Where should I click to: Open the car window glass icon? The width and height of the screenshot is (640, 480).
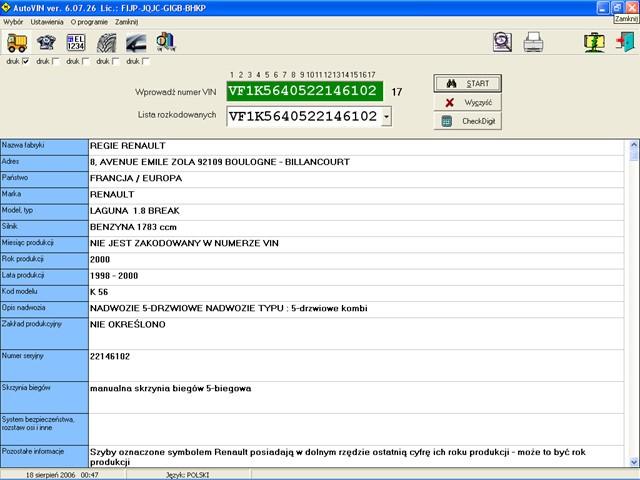coord(136,42)
